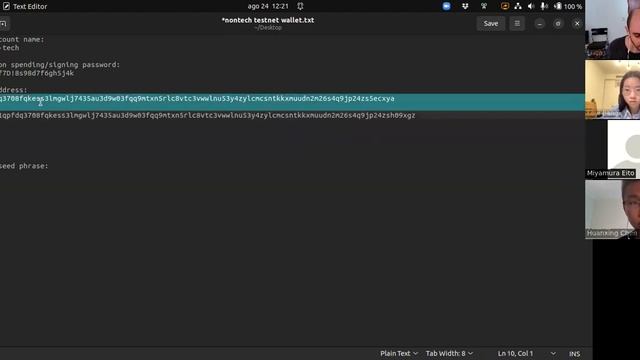Close the Text Editor window
The width and height of the screenshot is (640, 360).
click(577, 24)
